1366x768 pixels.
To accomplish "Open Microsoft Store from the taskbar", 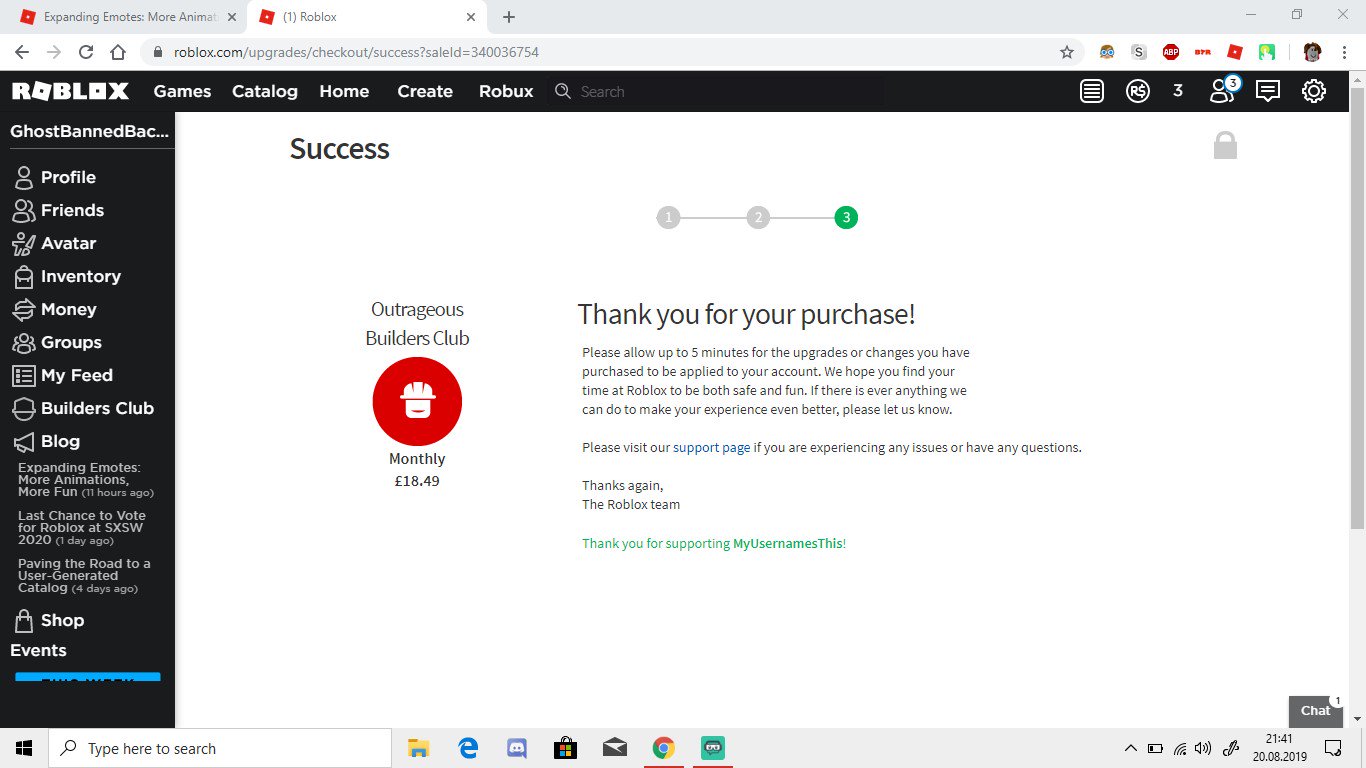I will click(566, 748).
